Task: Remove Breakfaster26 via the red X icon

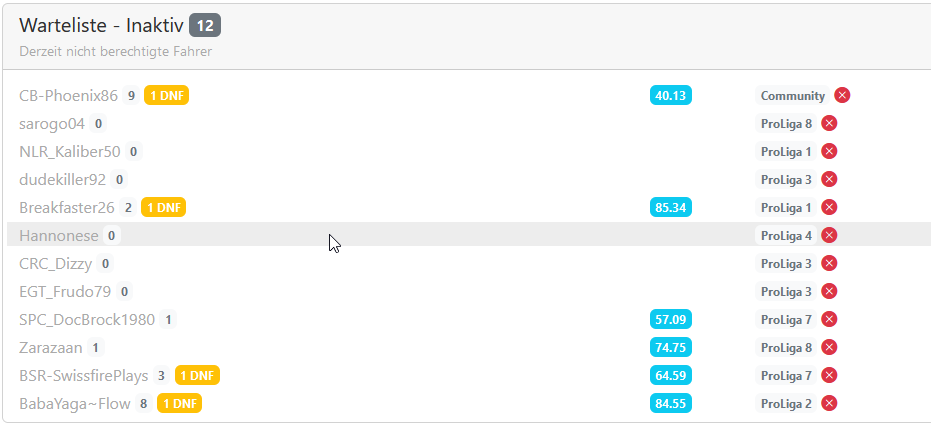Action: point(829,208)
